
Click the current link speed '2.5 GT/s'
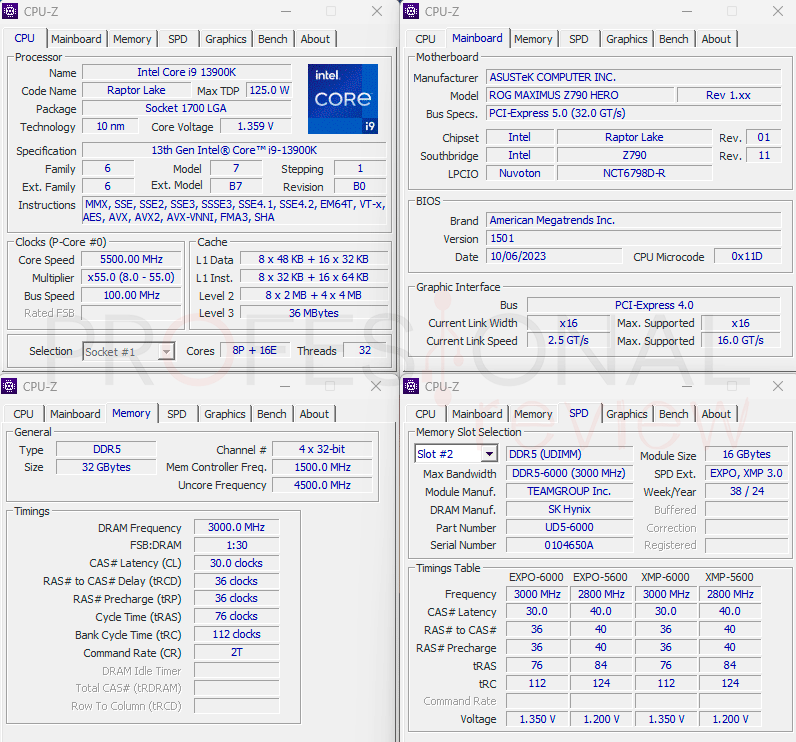tap(568, 340)
